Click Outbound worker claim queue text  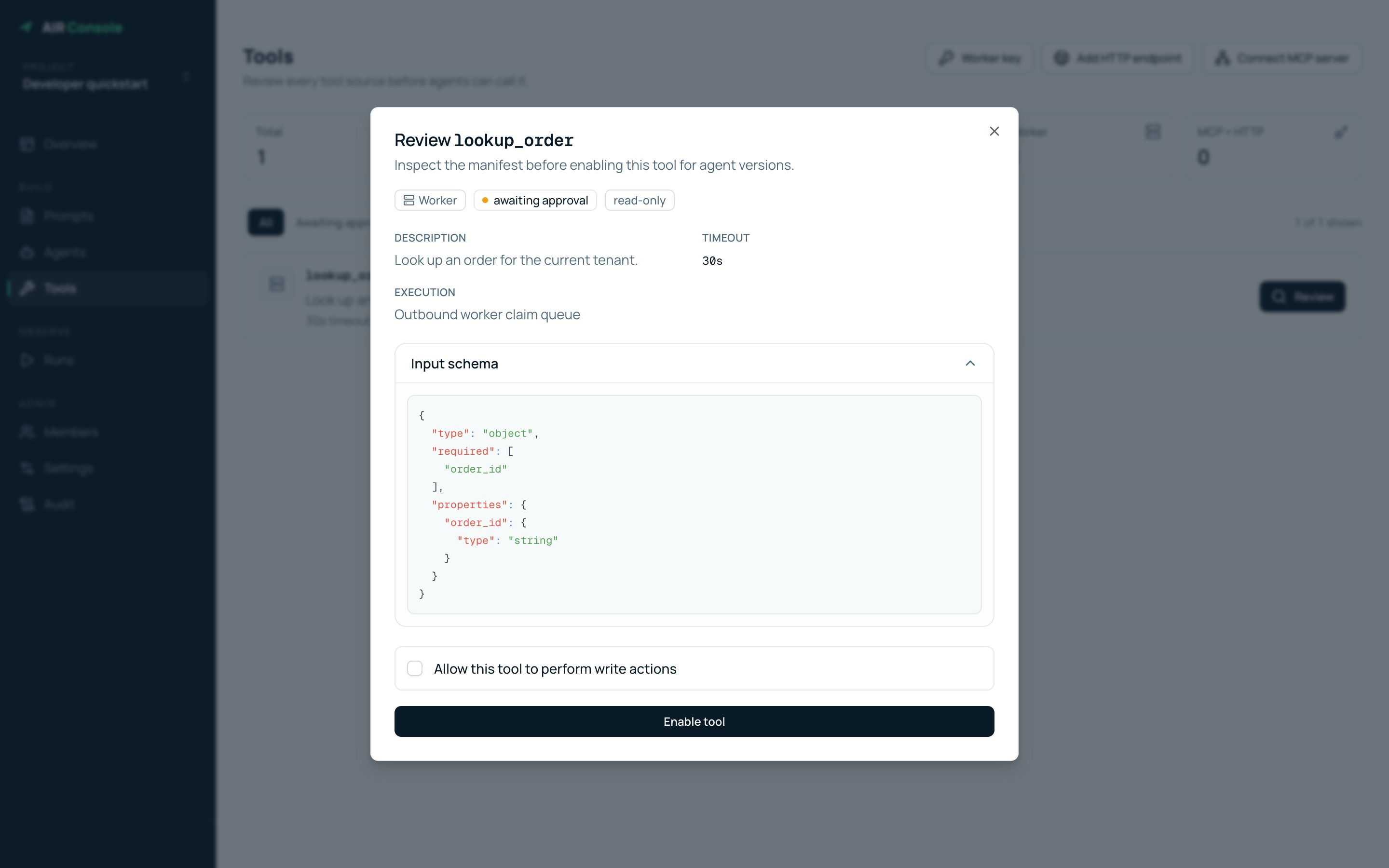[487, 314]
